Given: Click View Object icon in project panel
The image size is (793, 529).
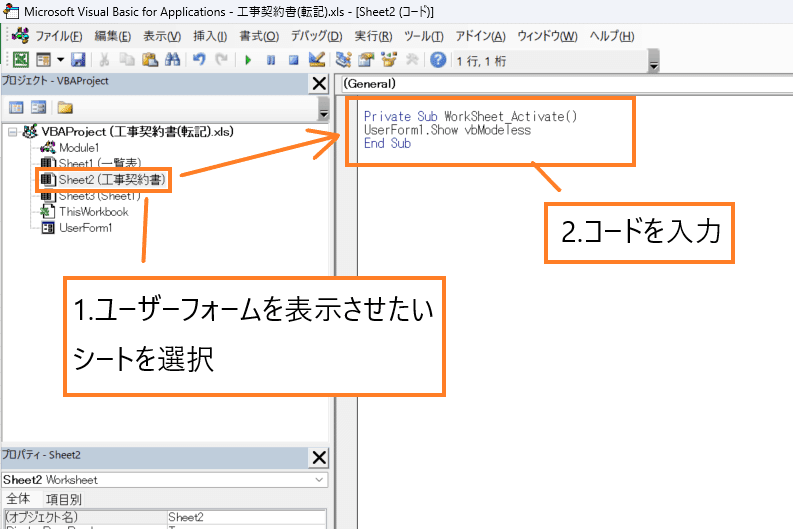Looking at the screenshot, I should tap(38, 107).
